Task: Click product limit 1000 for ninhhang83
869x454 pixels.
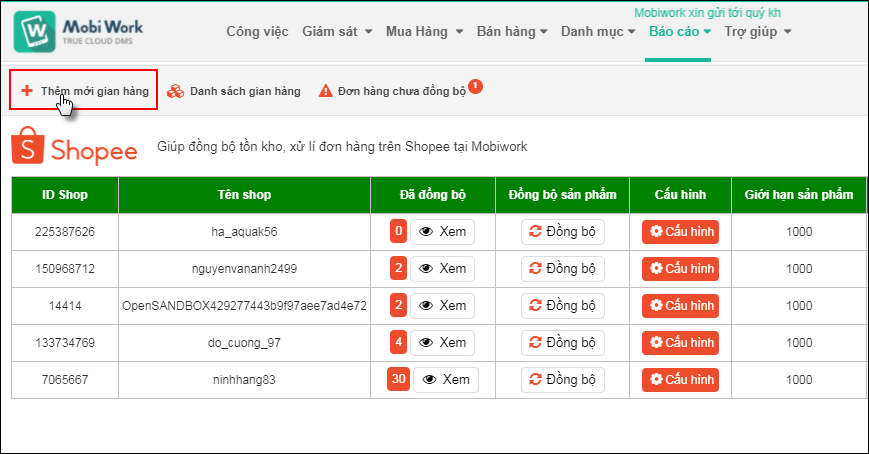Action: (799, 380)
